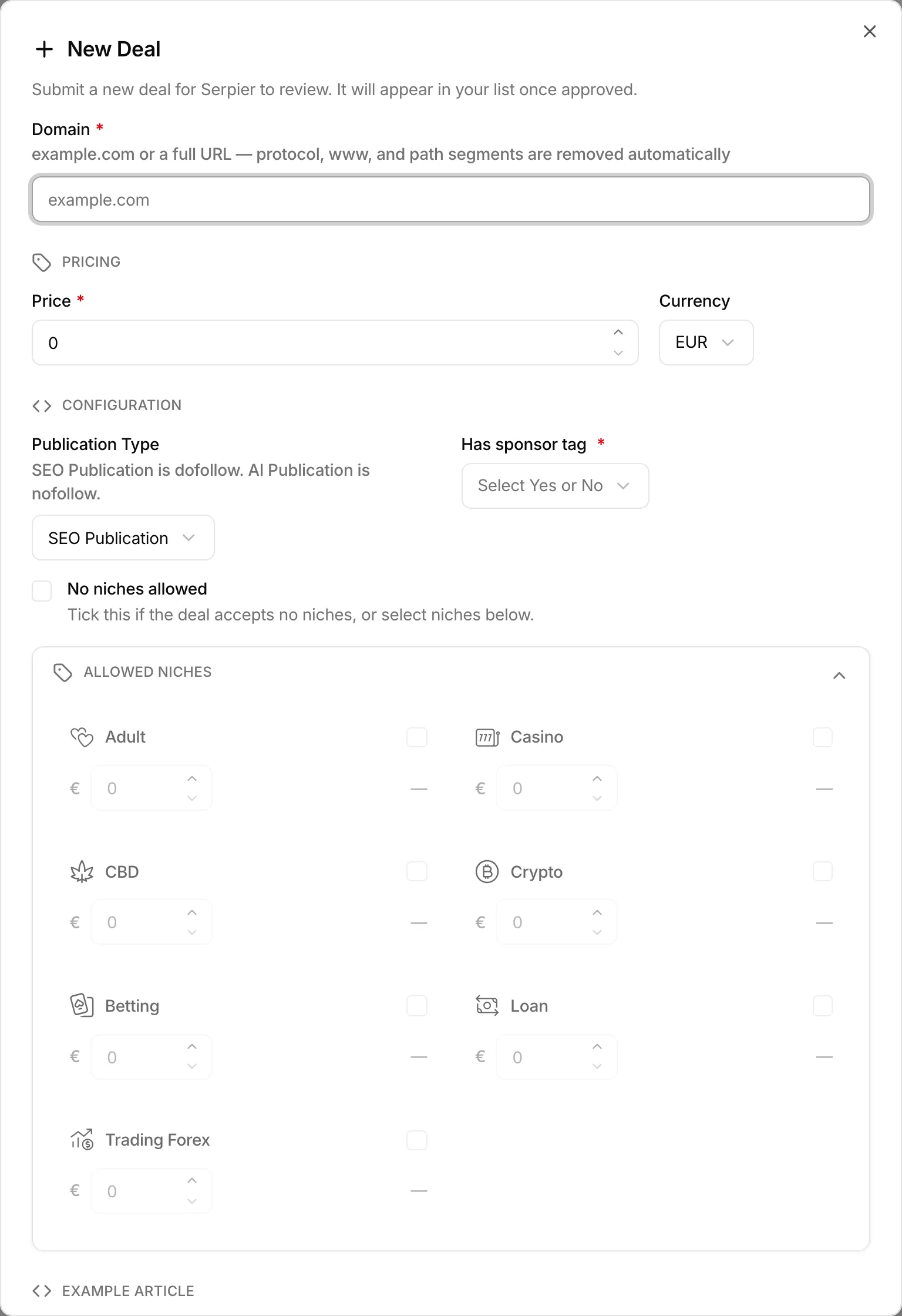Click the Example Article code brackets icon

[42, 1291]
